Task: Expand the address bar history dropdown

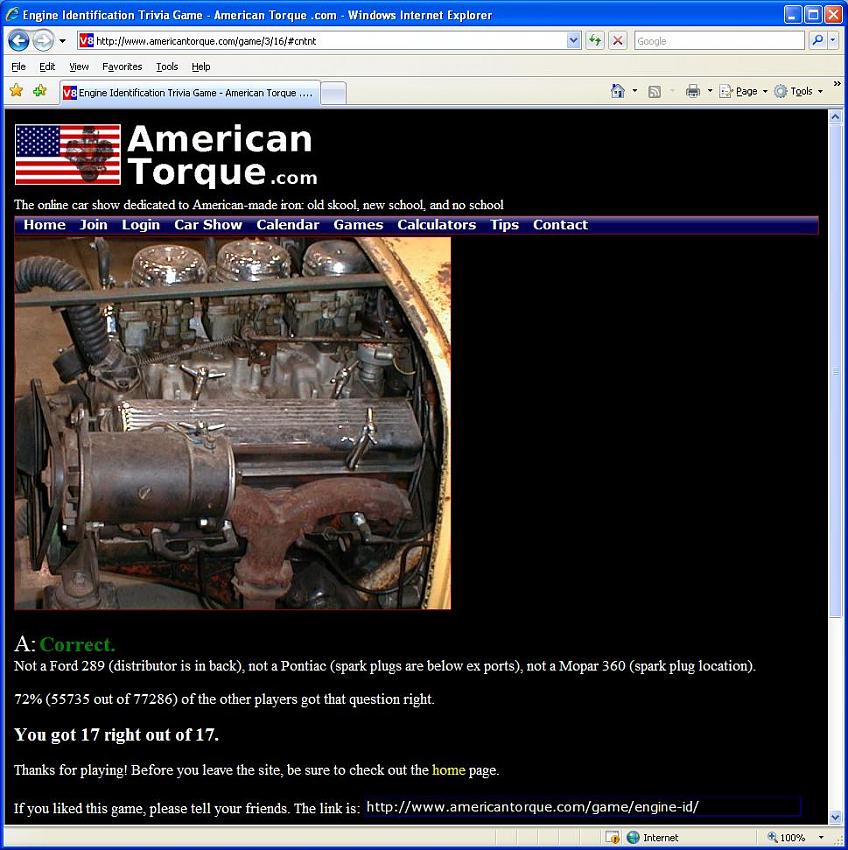Action: [x=574, y=41]
